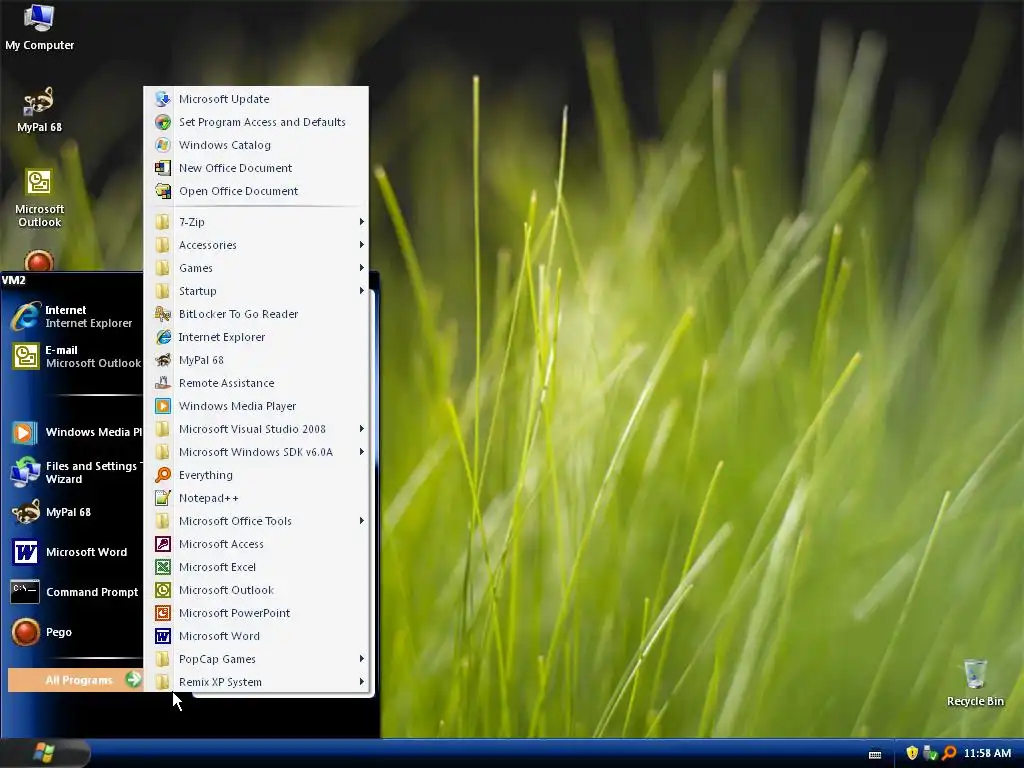Select "Microsoft Visual Studio 2008" label
1024x768 pixels.
click(252, 429)
